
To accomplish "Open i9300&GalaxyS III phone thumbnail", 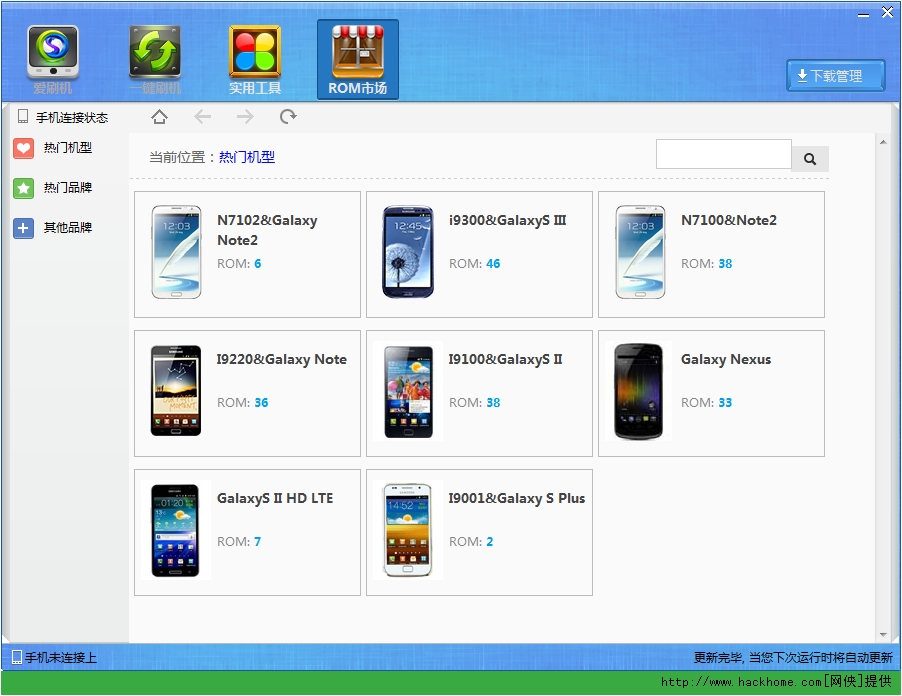I will pos(408,252).
